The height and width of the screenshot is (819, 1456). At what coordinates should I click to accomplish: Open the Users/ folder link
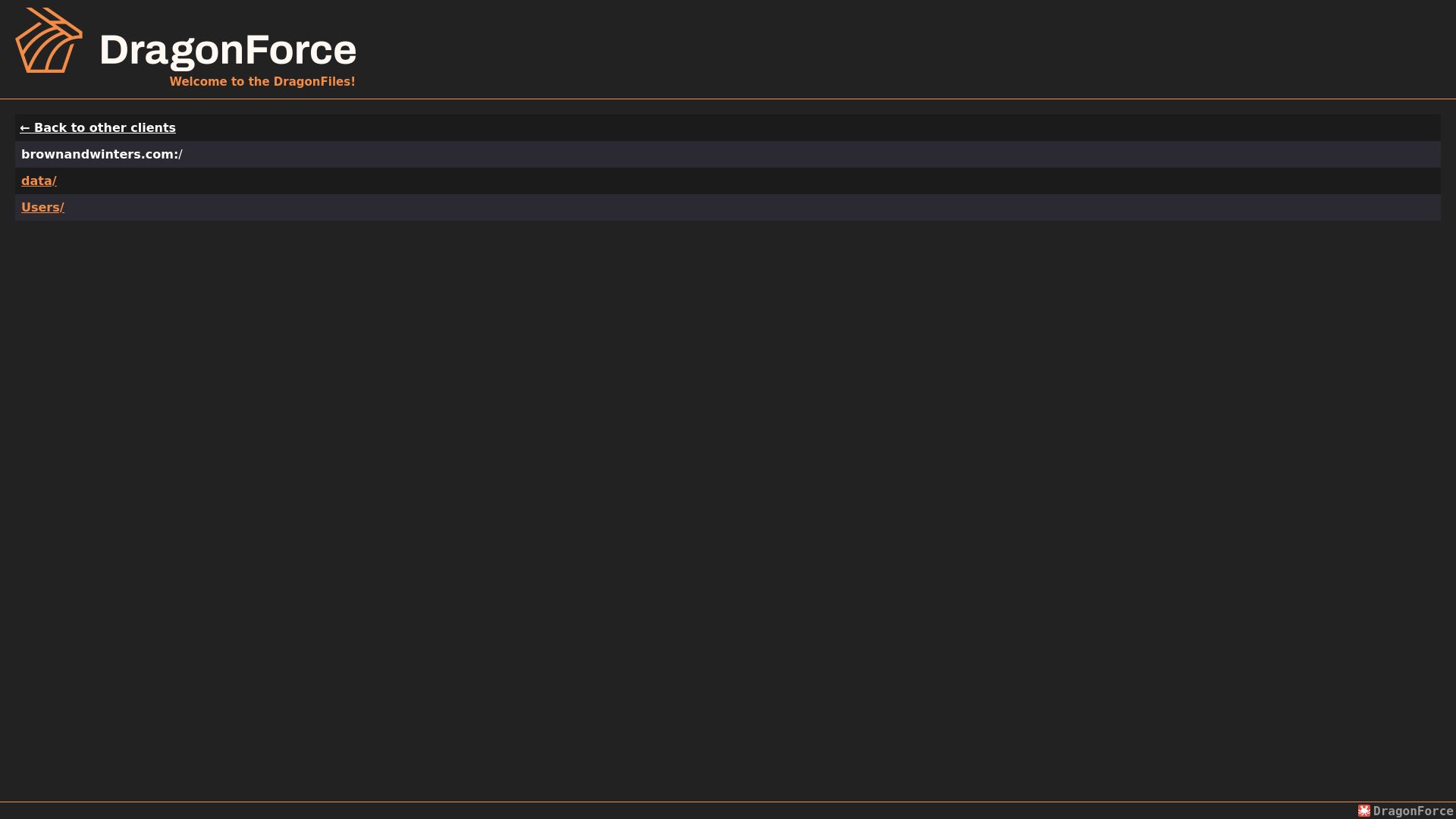pyautogui.click(x=42, y=207)
